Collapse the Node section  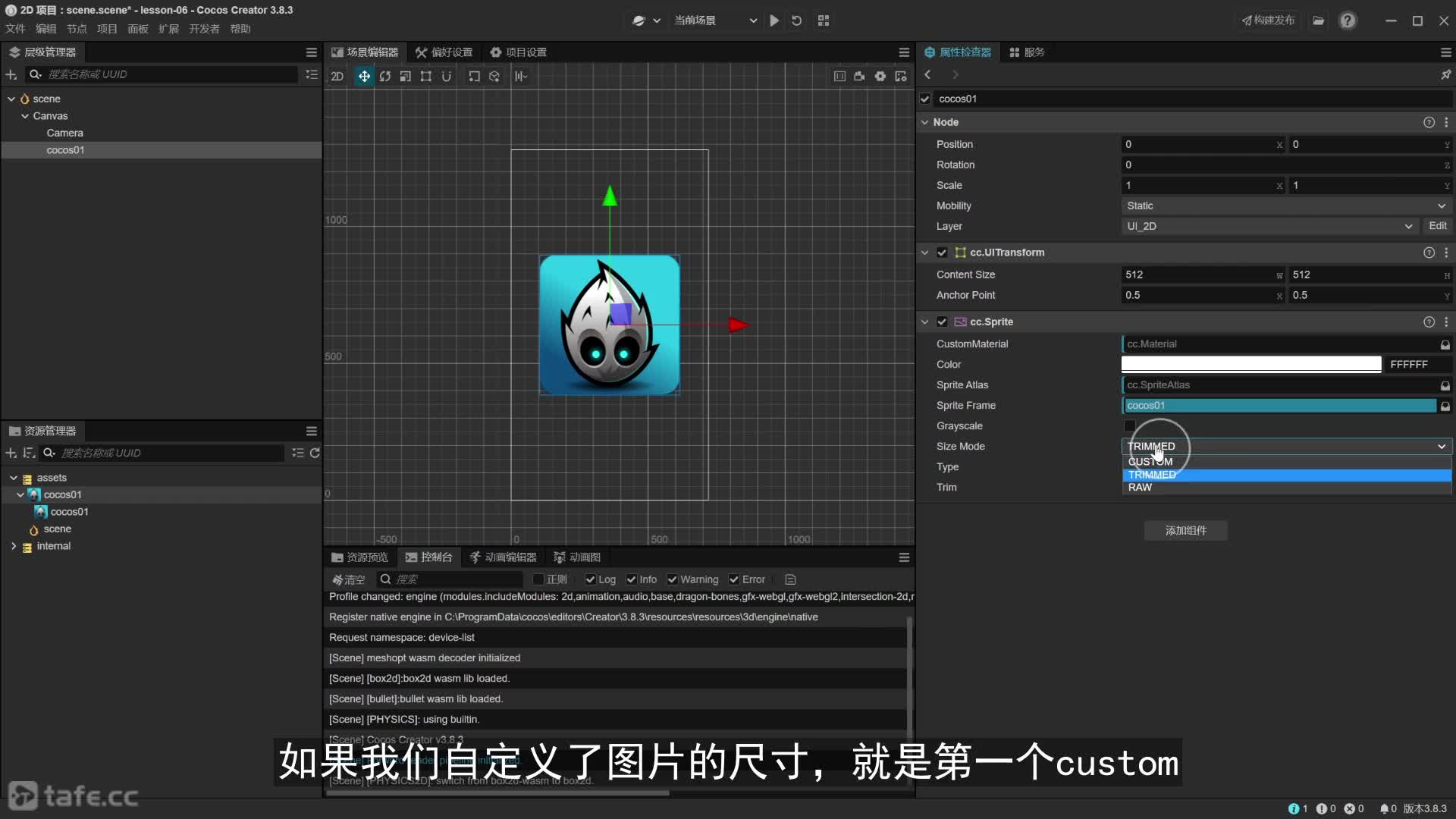tap(924, 122)
